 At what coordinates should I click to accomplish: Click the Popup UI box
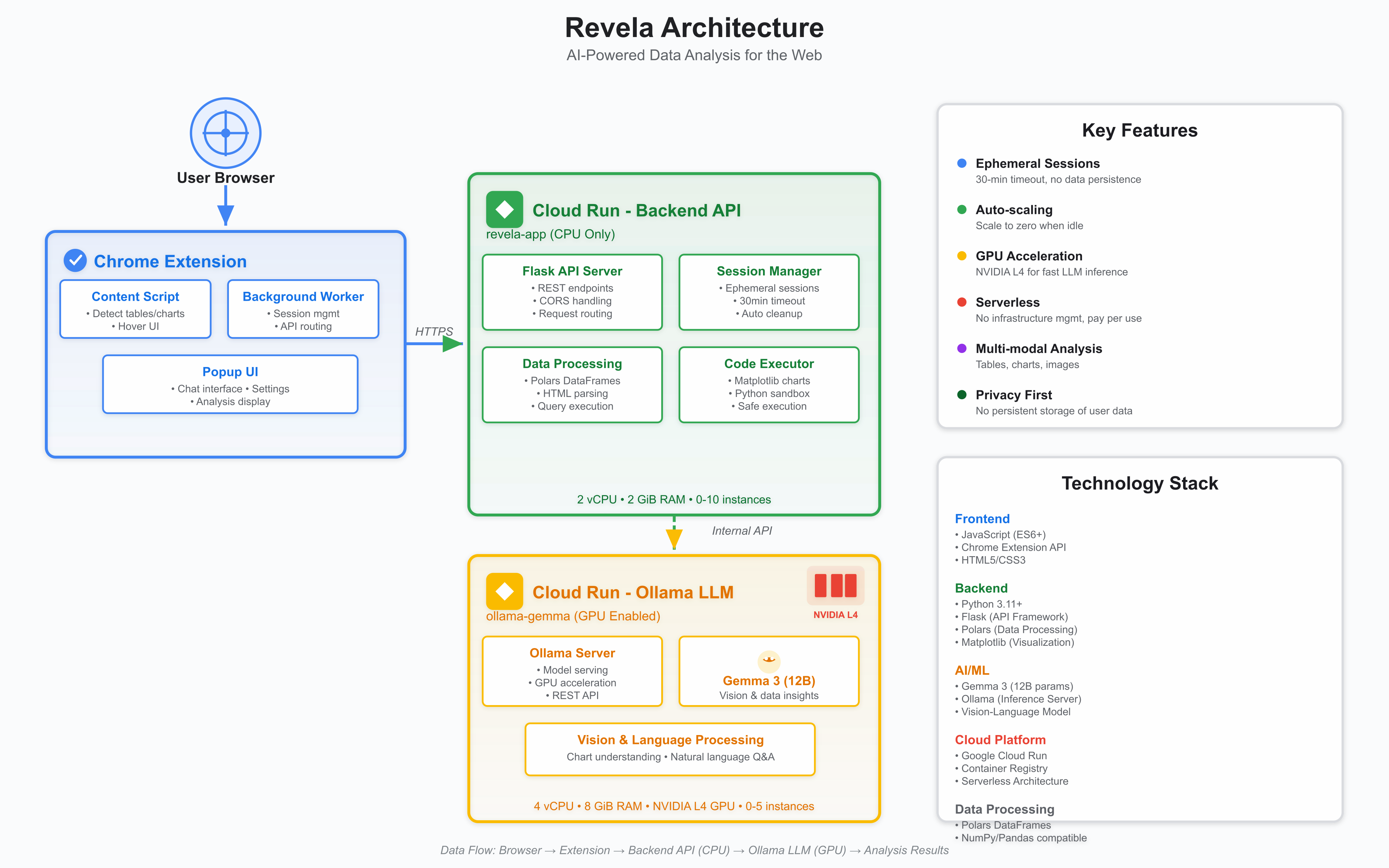click(230, 385)
